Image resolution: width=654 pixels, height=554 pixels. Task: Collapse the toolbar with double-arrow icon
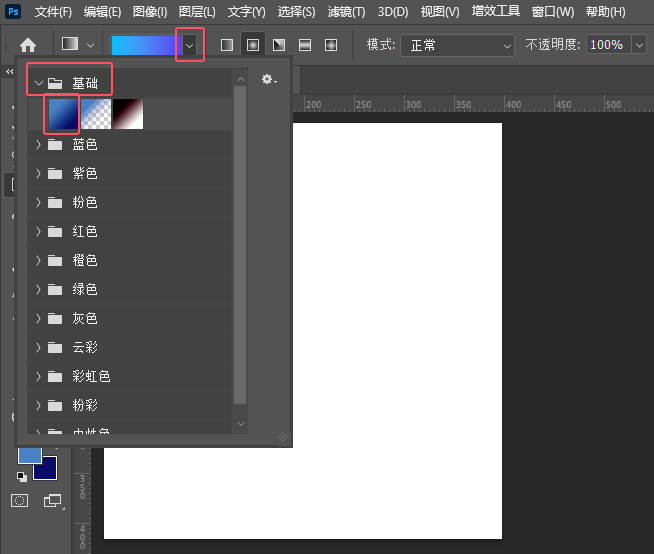point(10,72)
